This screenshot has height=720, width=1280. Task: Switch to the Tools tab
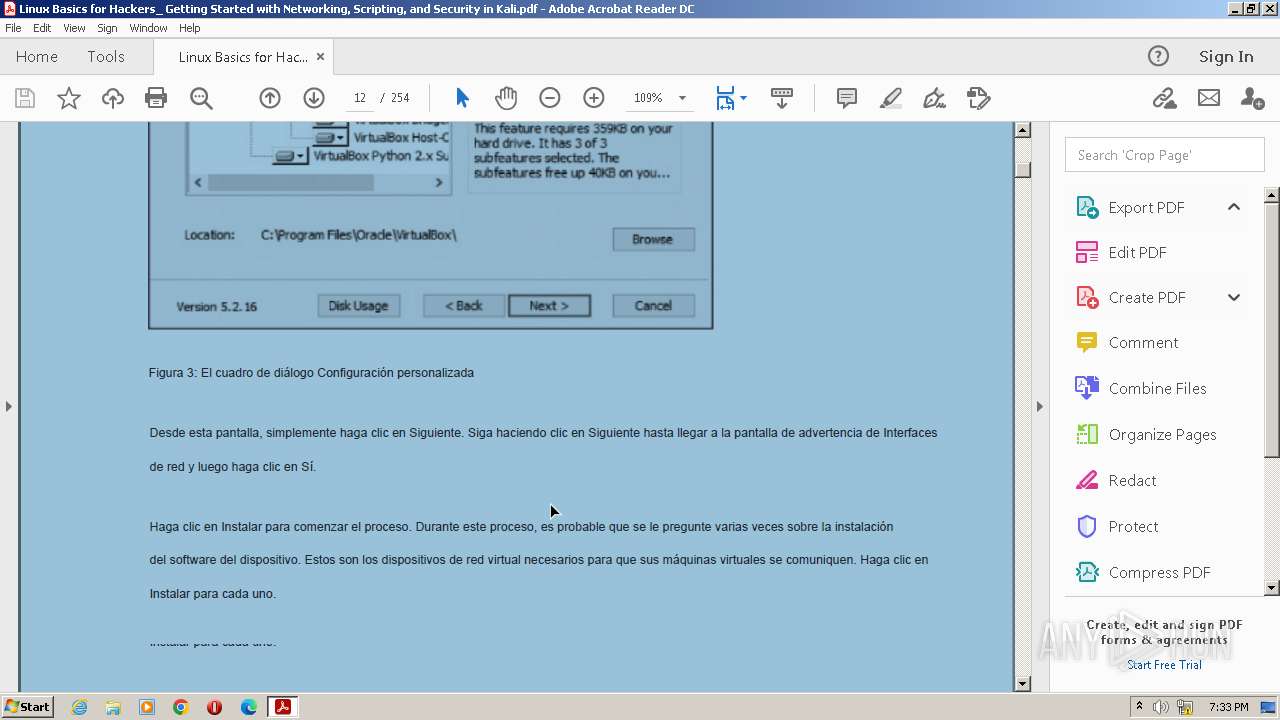tap(106, 57)
